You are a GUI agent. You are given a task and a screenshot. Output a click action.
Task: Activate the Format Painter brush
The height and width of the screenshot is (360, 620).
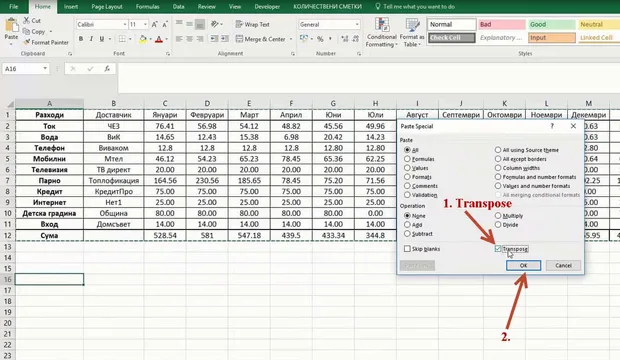click(x=26, y=42)
